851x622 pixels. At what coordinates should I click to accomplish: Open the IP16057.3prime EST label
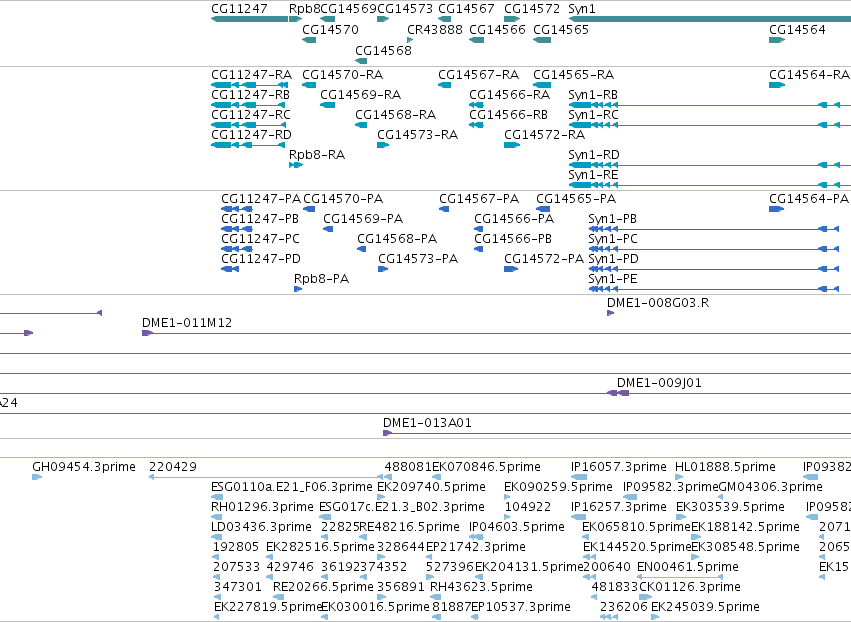coord(618,467)
